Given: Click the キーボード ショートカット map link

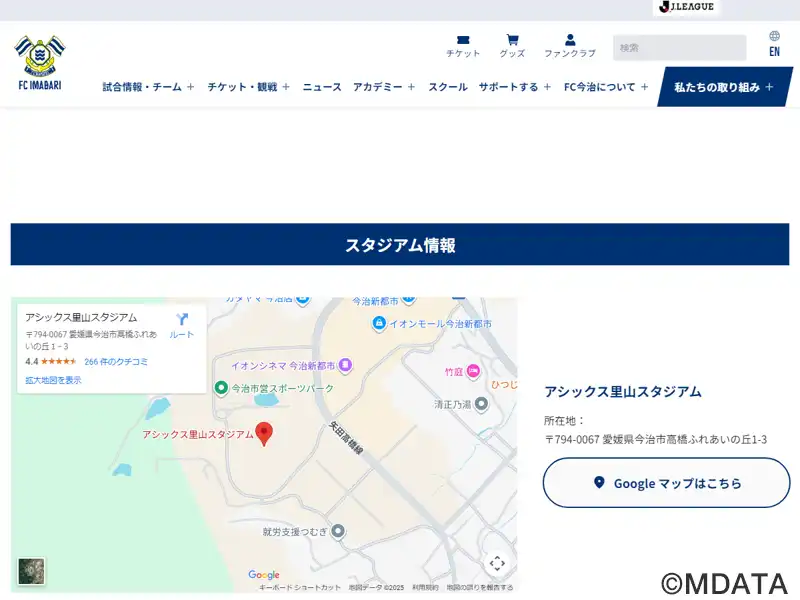Looking at the screenshot, I should 299,588.
